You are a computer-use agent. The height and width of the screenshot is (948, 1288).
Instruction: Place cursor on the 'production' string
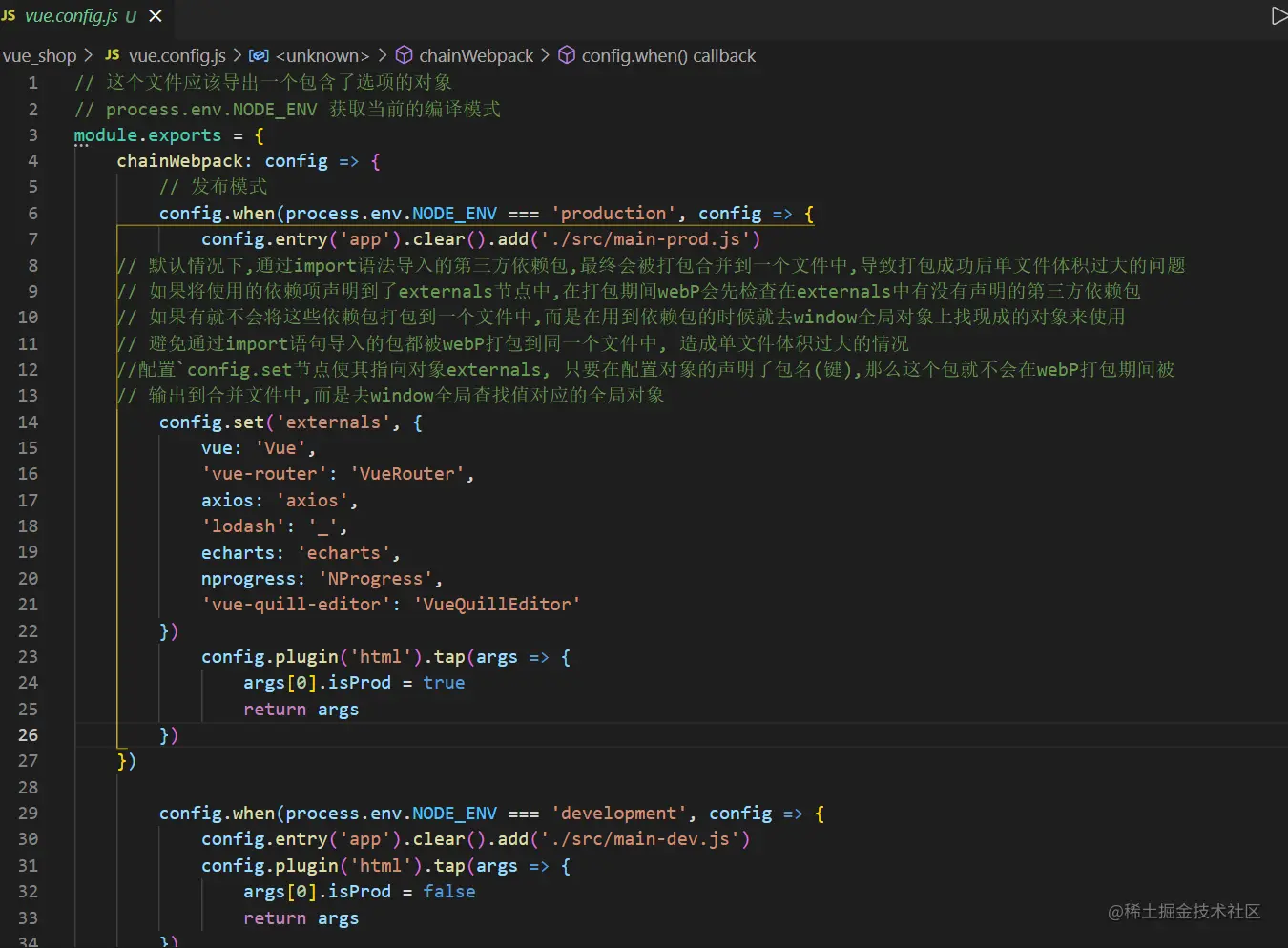(613, 213)
